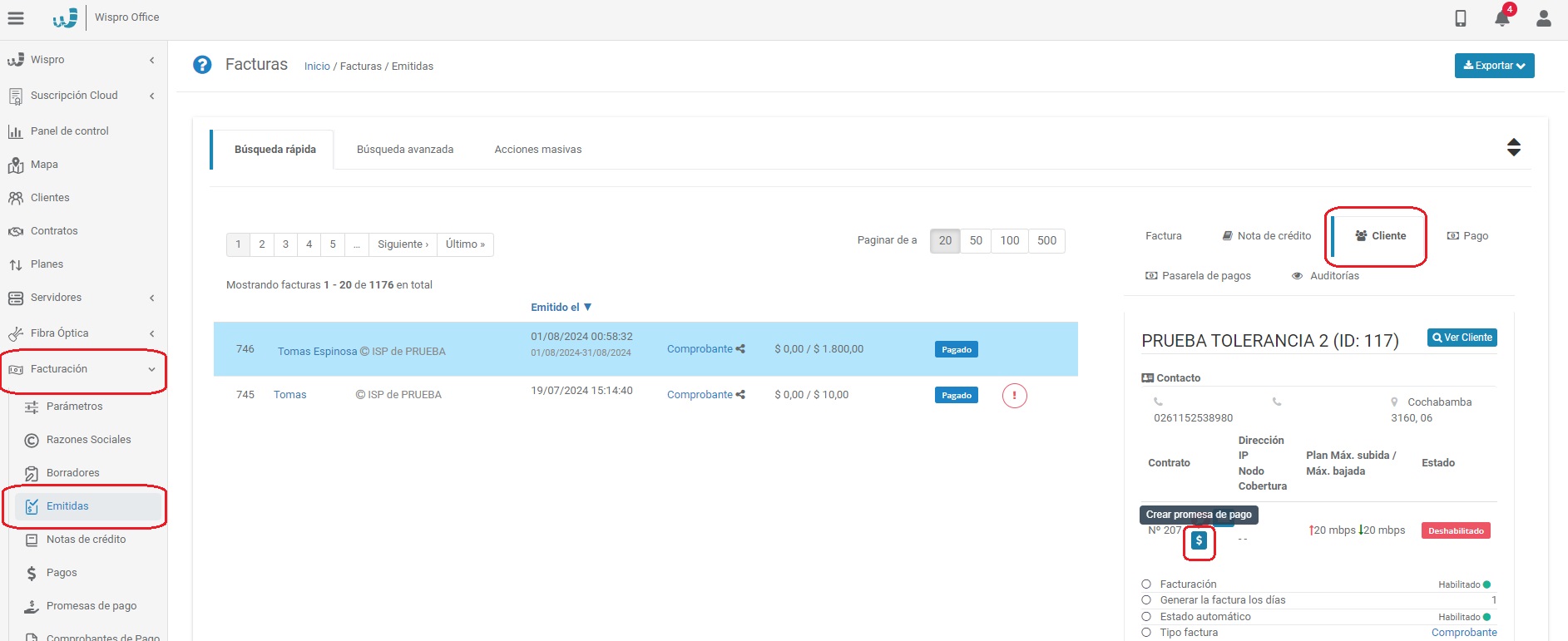The image size is (1568, 641).
Task: Open Tomas client link on invoice 745
Action: (289, 395)
